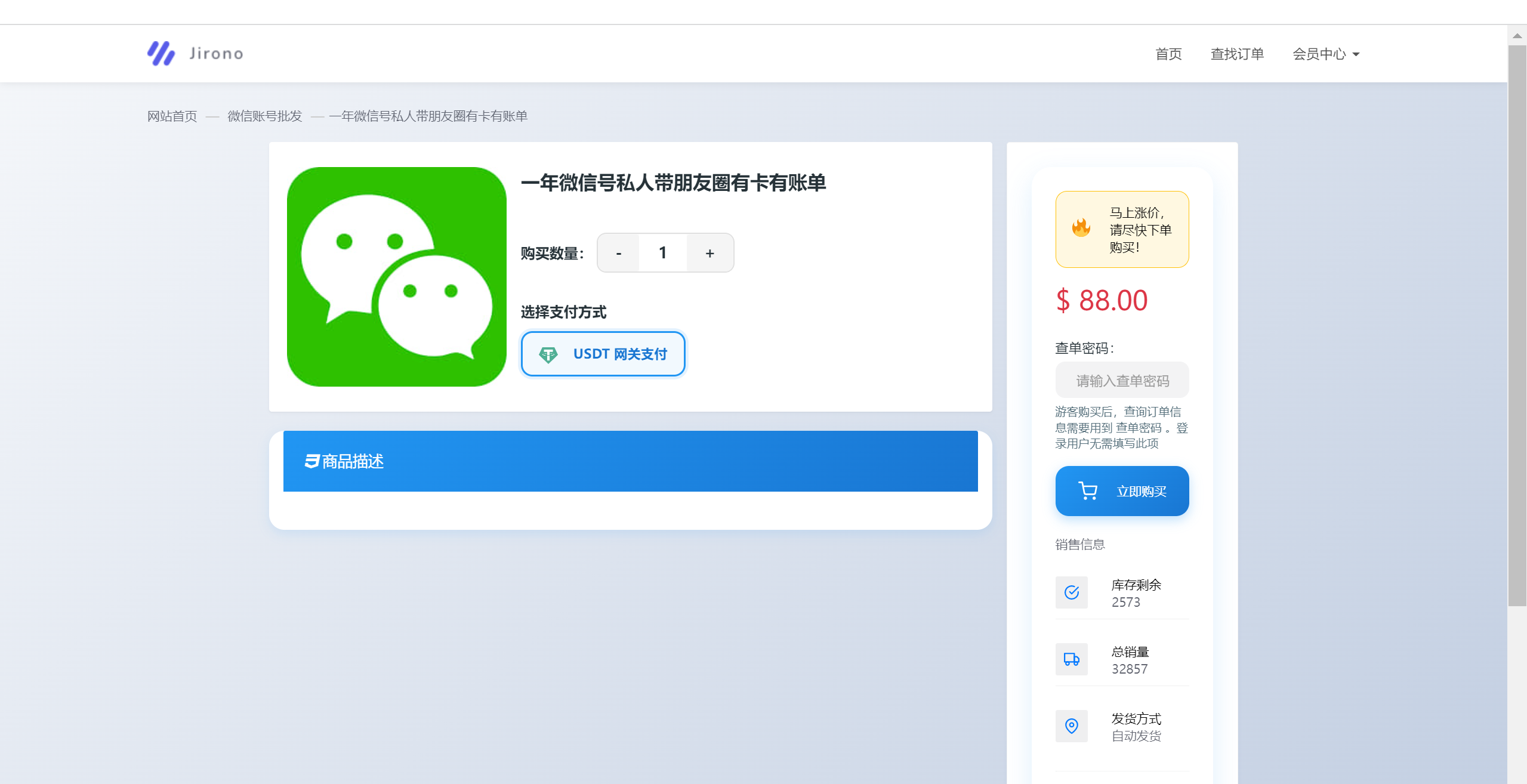Decrease purchase quantity with minus button
This screenshot has width=1527, height=784.
pyautogui.click(x=619, y=253)
